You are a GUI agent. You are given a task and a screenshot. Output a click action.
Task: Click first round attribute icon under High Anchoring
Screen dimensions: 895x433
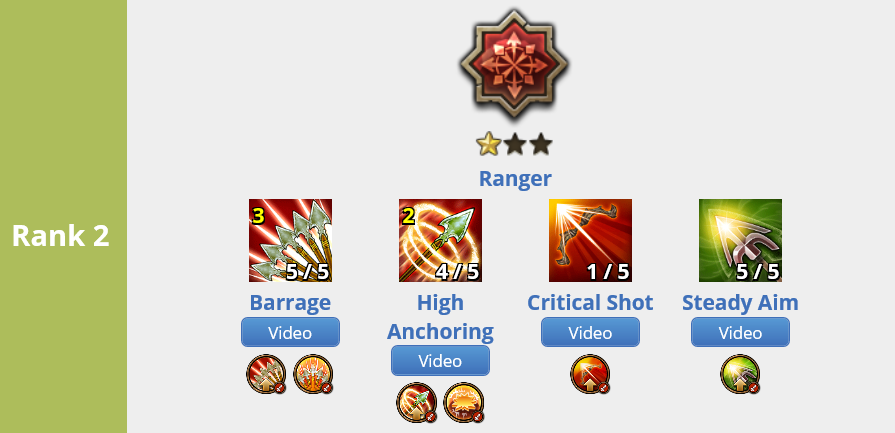(417, 402)
